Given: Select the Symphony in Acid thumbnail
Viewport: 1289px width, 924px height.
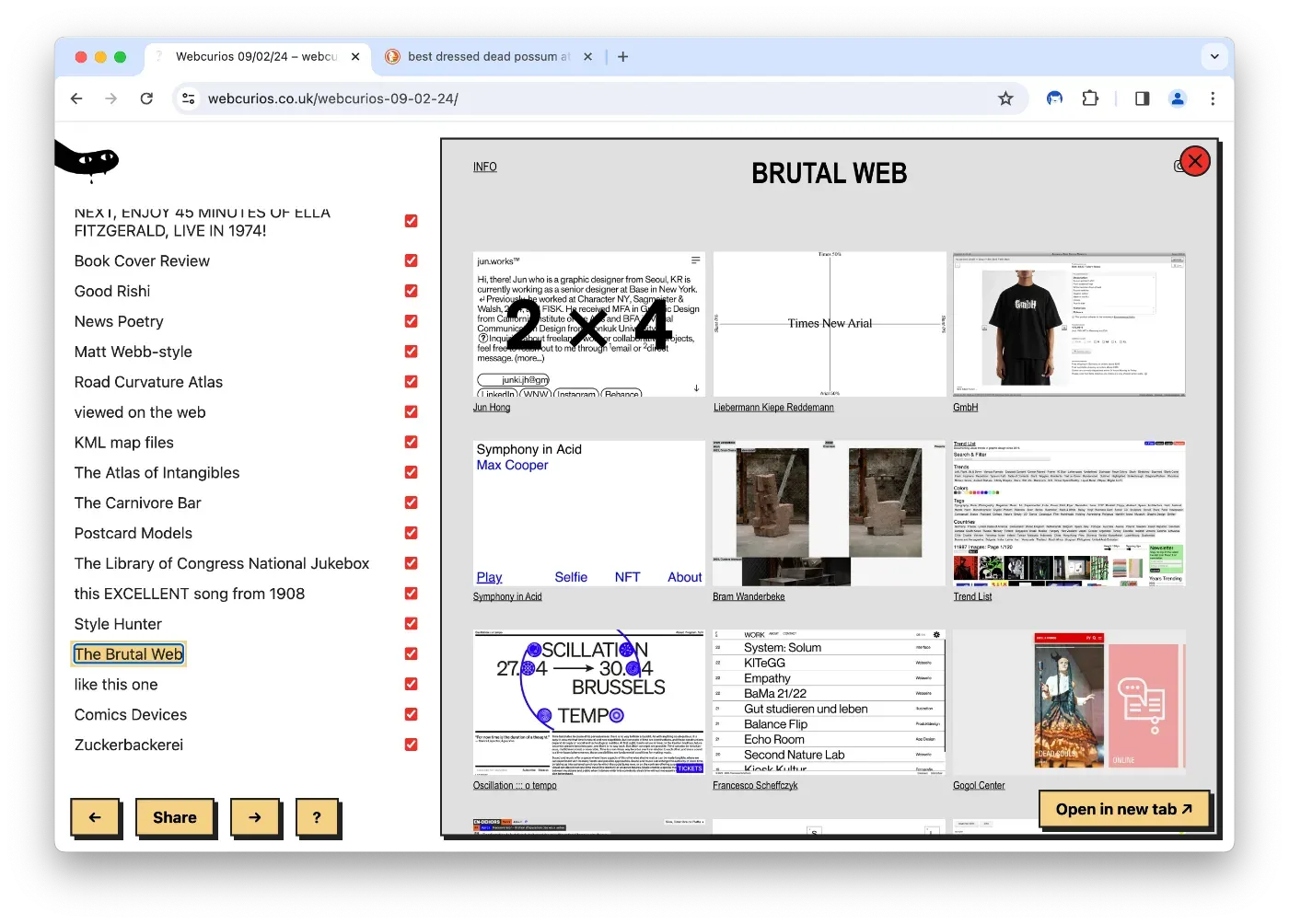Looking at the screenshot, I should point(589,513).
